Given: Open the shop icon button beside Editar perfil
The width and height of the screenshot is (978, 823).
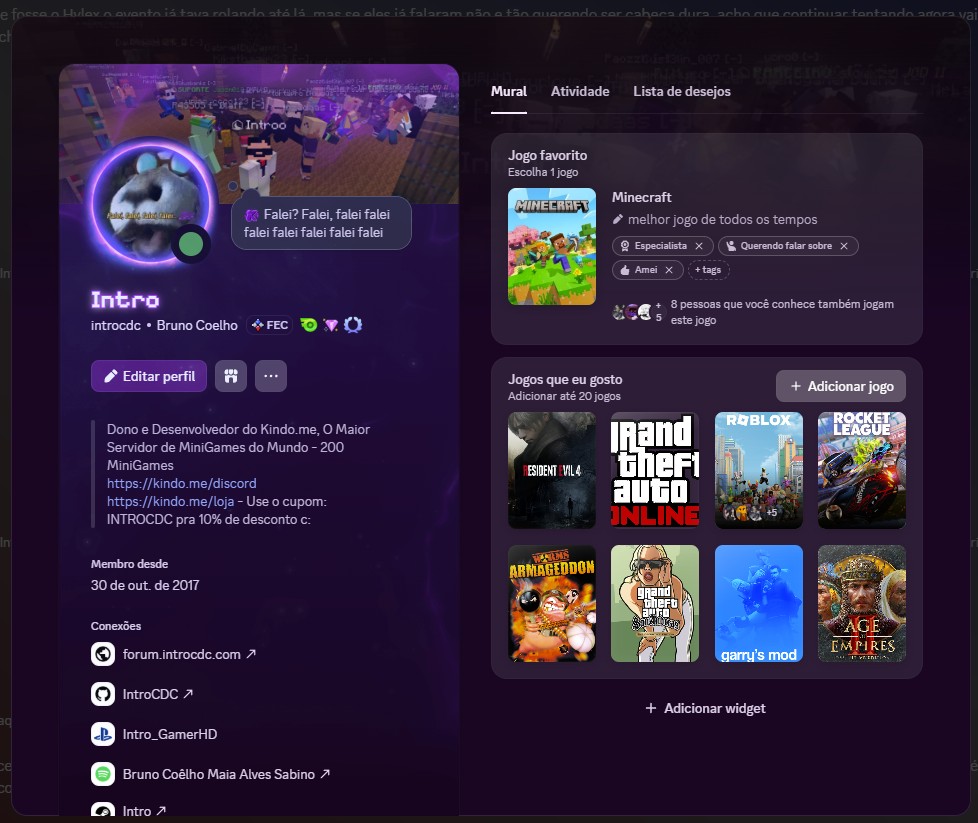Looking at the screenshot, I should pos(230,376).
